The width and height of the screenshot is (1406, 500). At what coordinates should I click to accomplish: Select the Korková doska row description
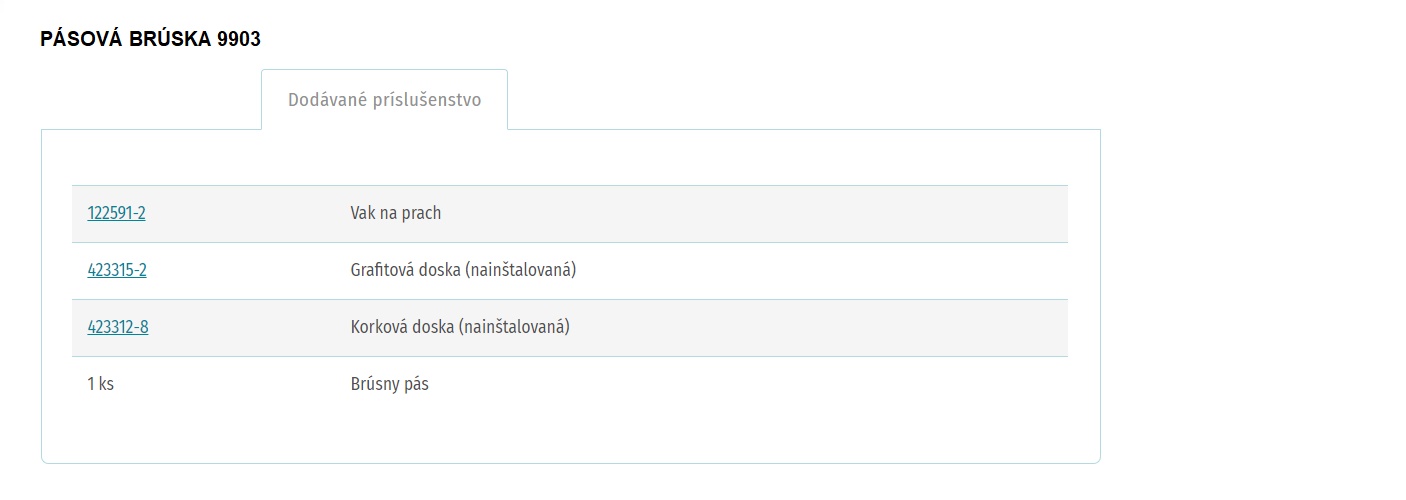tap(460, 327)
